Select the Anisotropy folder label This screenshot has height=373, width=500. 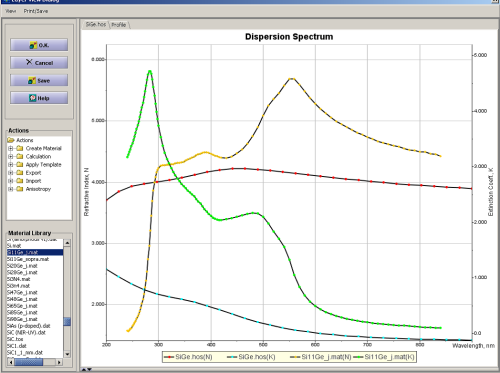[38, 189]
